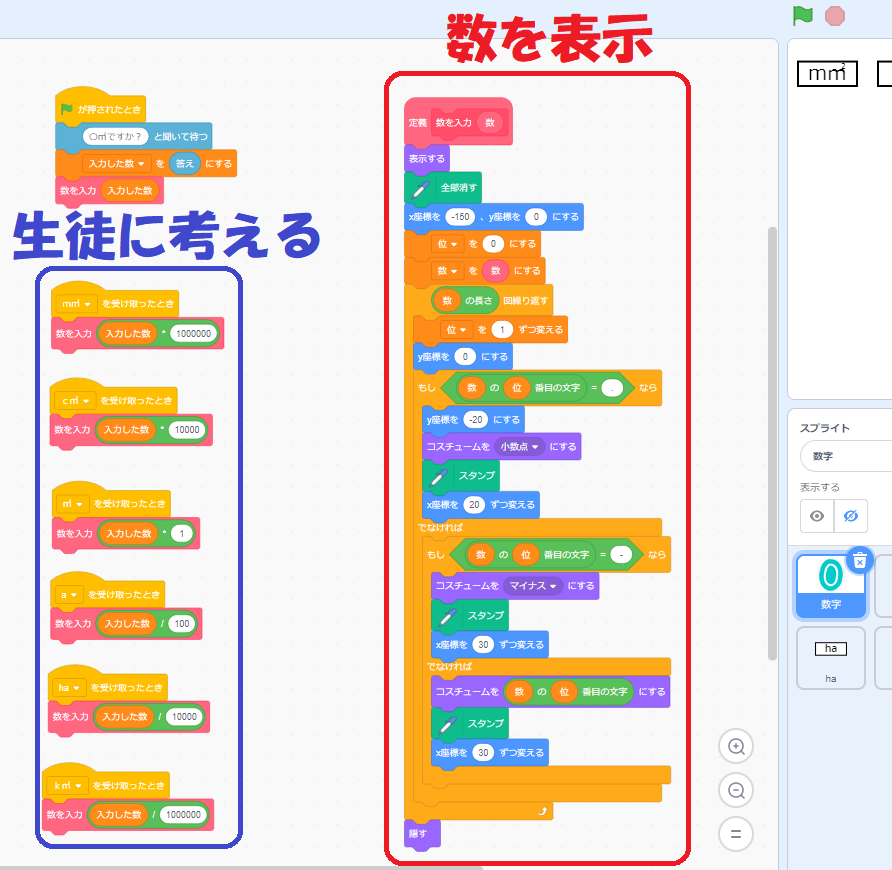The image size is (892, 870).
Task: Click the vertical workspace scrollbar
Action: pos(771,440)
